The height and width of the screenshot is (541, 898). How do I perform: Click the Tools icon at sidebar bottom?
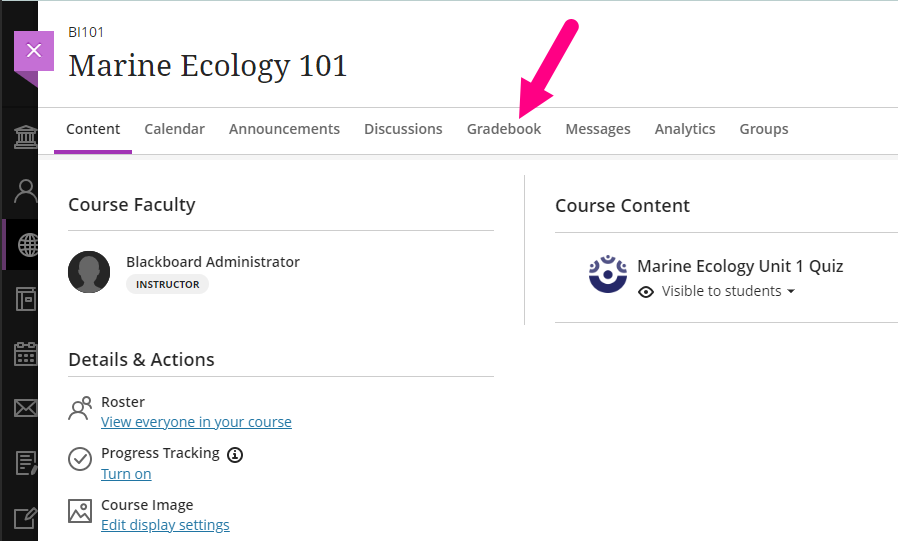(x=25, y=517)
